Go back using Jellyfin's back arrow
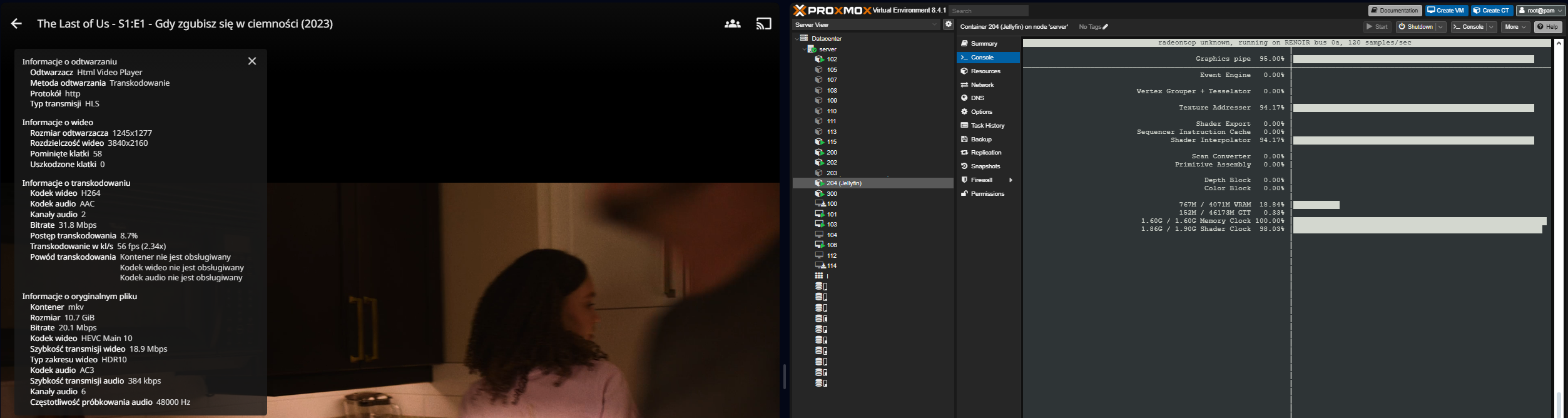This screenshot has width=1568, height=418. pyautogui.click(x=16, y=24)
